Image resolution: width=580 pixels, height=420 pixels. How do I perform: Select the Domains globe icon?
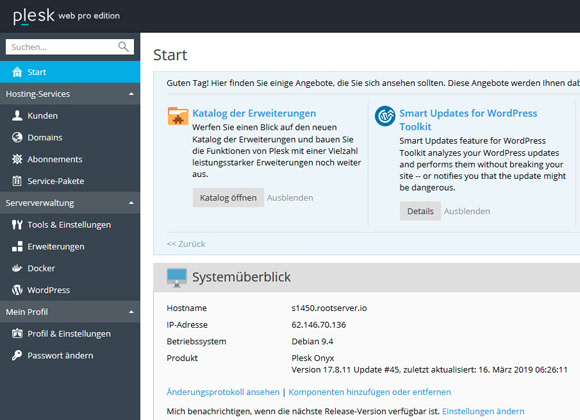click(x=17, y=137)
